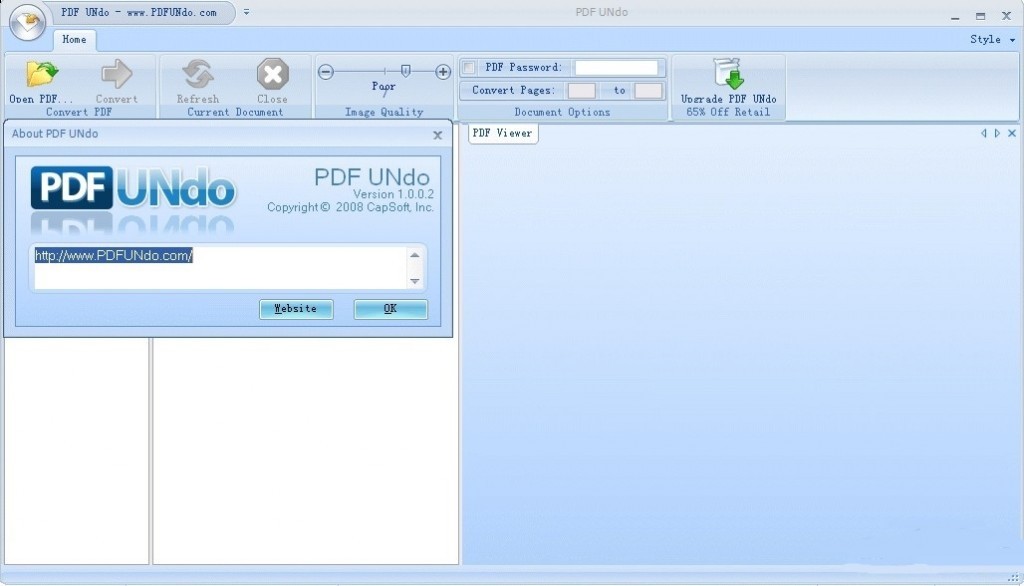Enable the PDF Password checkbox
1024x586 pixels.
[x=468, y=67]
